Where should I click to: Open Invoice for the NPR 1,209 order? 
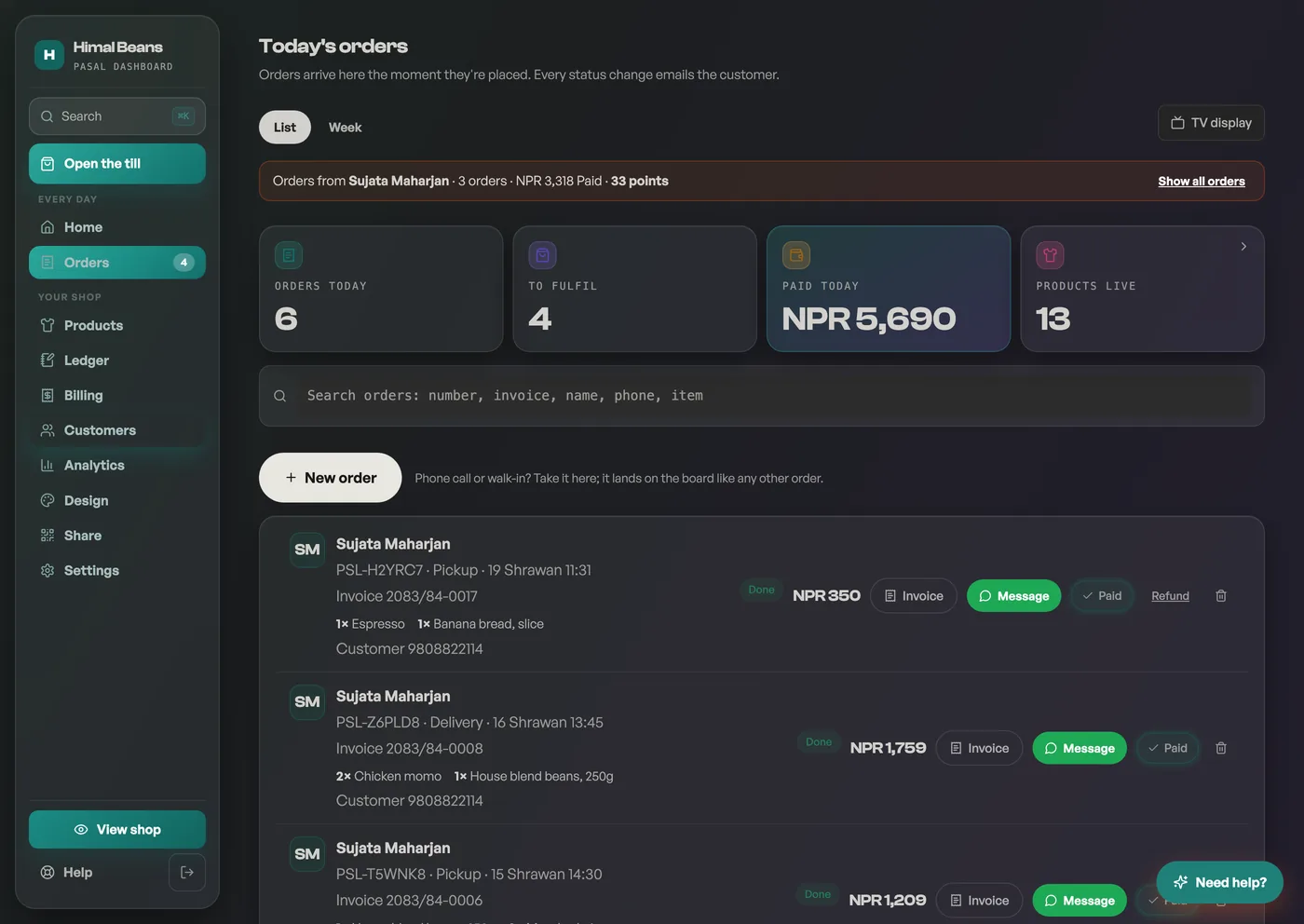coord(979,901)
